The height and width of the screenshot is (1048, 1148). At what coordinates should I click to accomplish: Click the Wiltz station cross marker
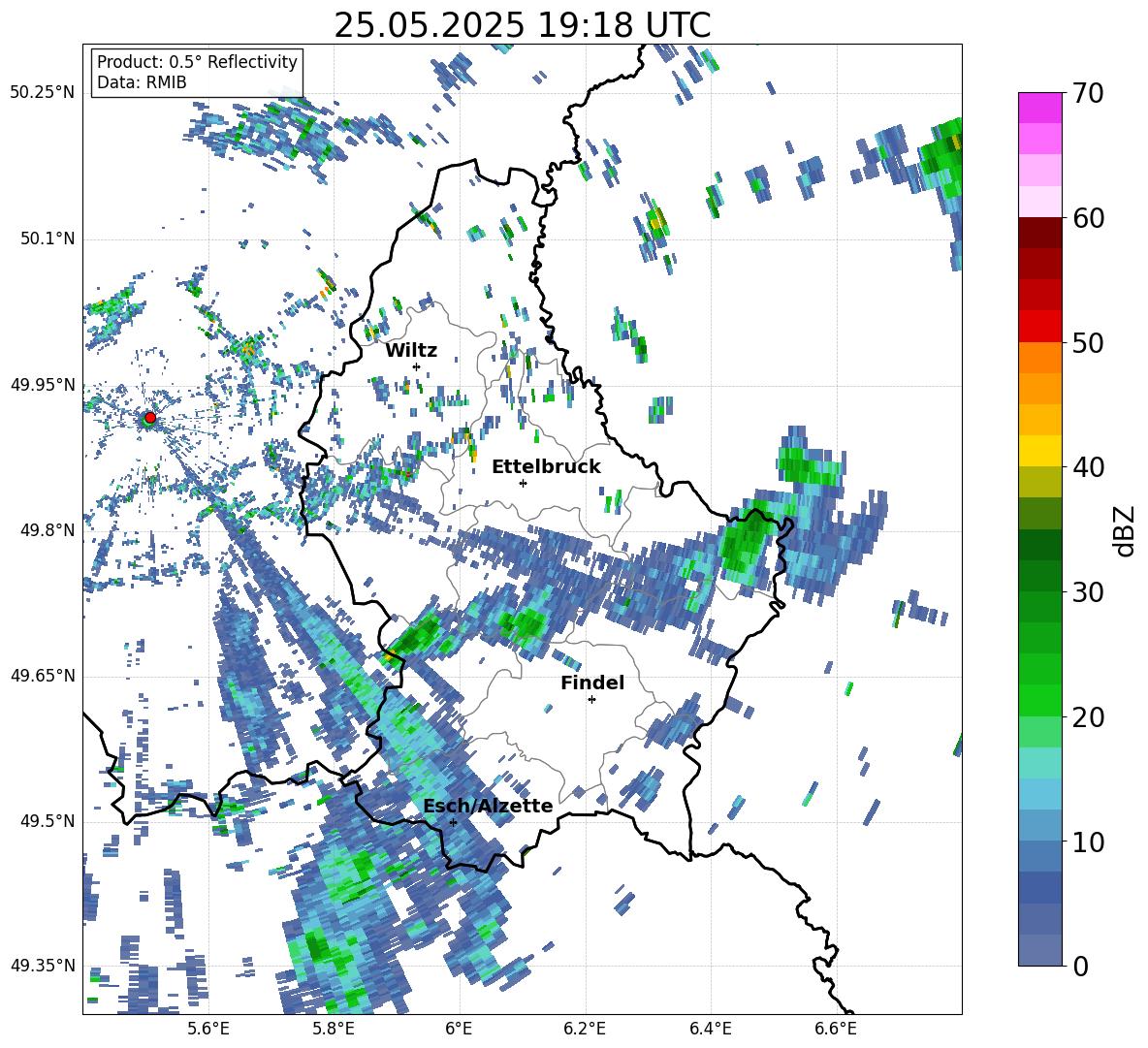click(x=417, y=366)
